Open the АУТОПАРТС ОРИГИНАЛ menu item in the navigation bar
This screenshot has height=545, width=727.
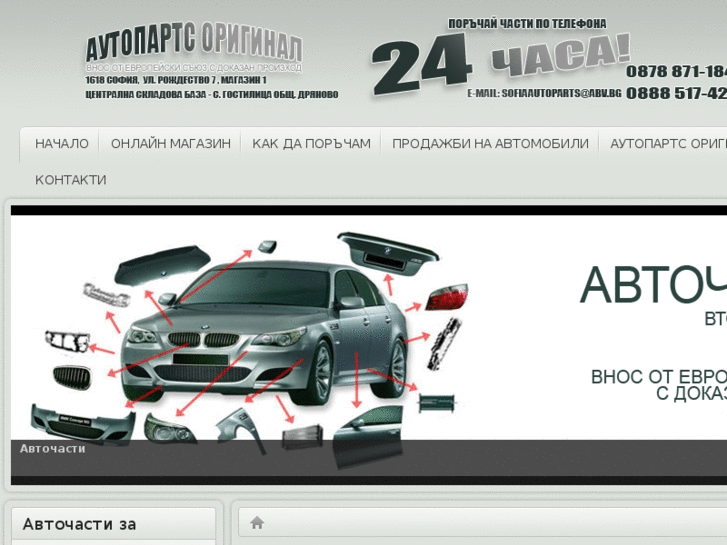pos(668,144)
